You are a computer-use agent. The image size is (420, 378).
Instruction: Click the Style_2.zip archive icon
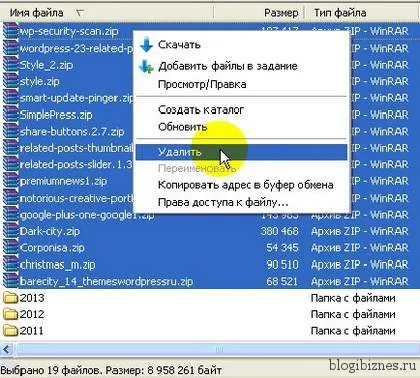point(11,65)
